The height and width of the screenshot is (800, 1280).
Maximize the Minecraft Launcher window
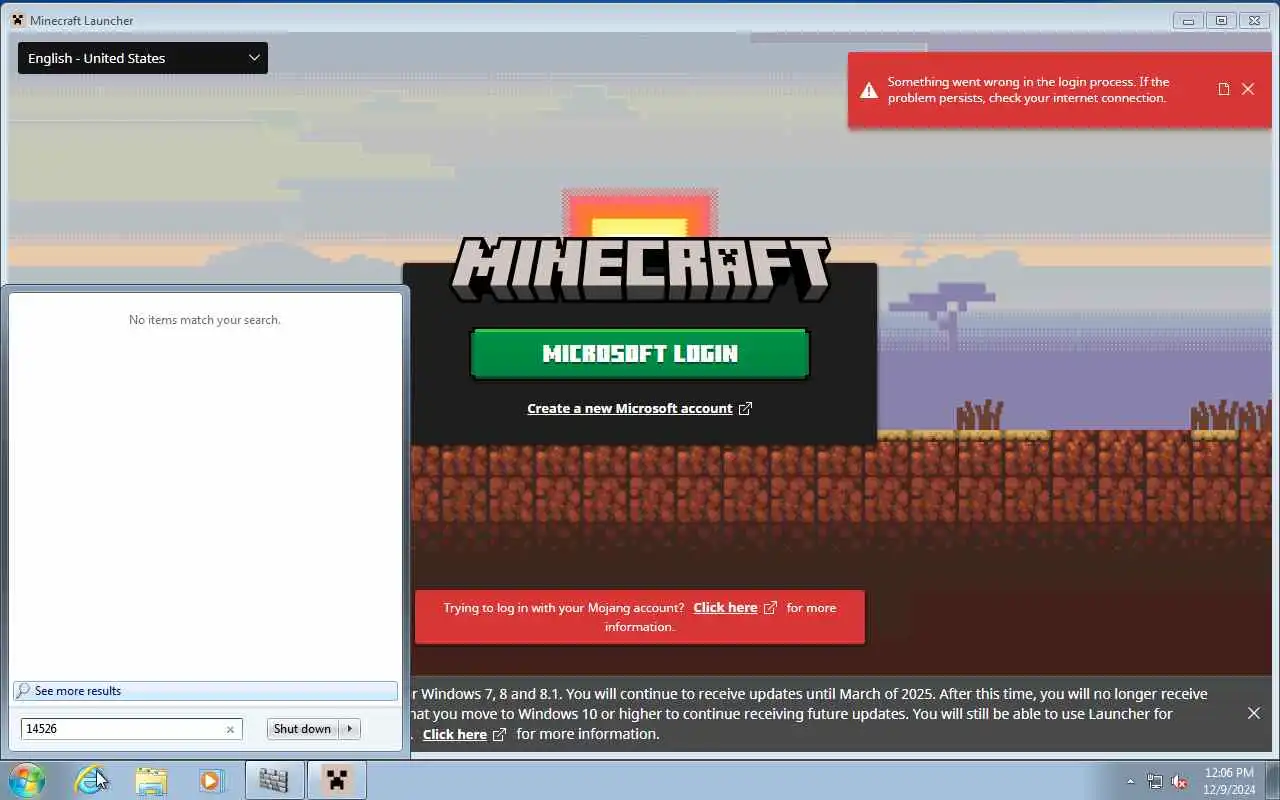1221,20
